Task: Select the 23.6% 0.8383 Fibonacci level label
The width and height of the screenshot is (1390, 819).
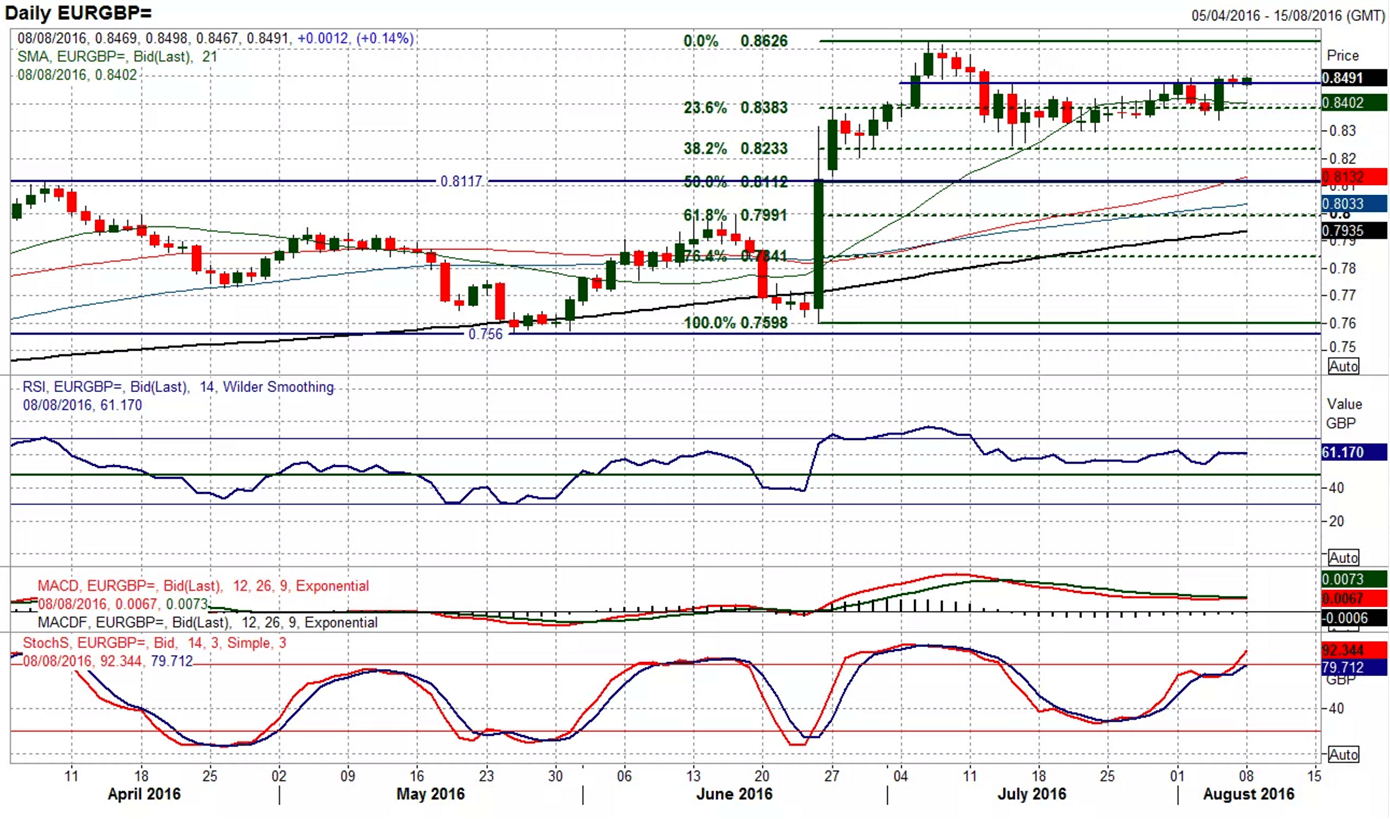Action: coord(738,107)
